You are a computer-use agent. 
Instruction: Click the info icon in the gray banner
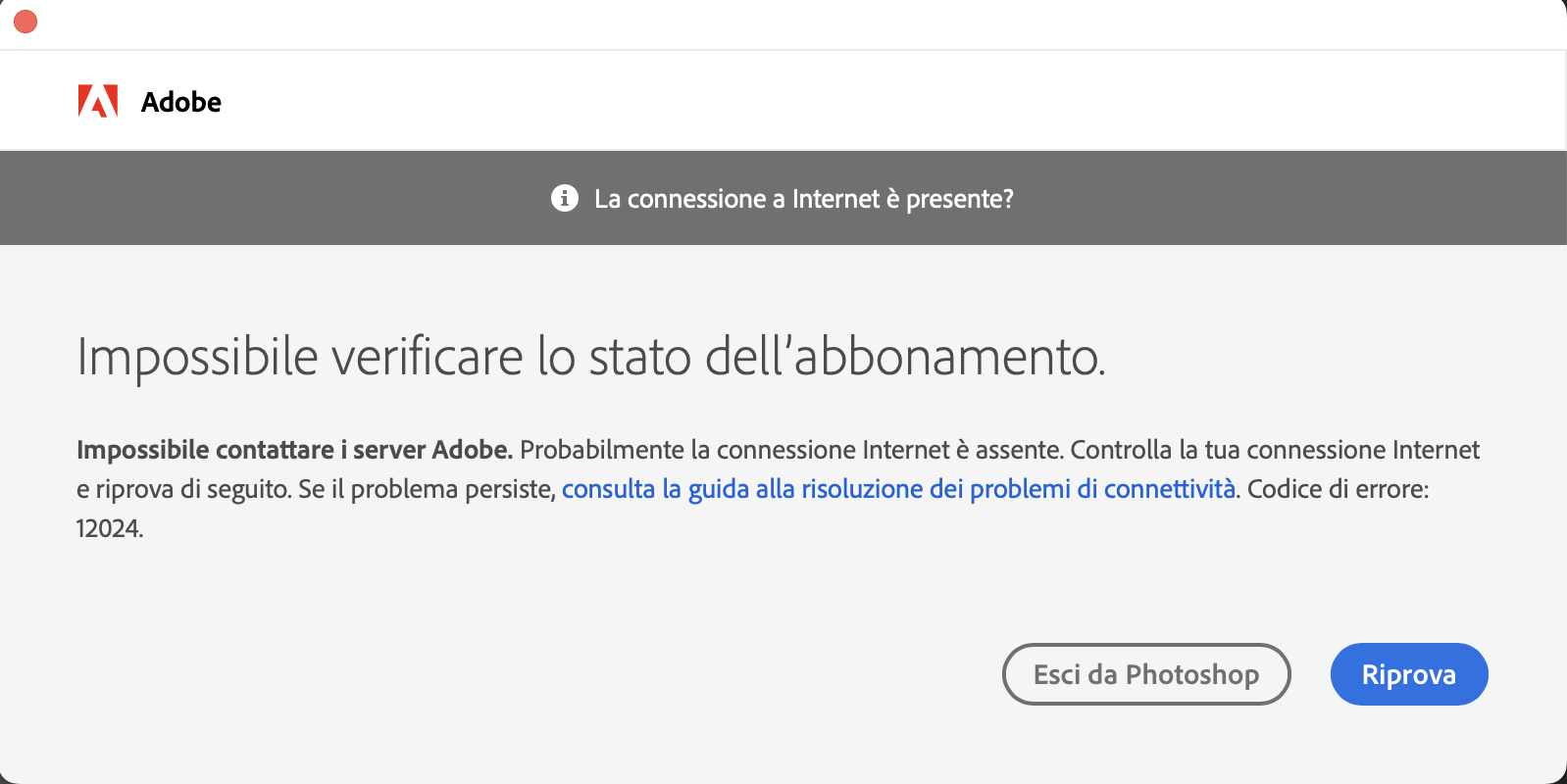click(565, 198)
